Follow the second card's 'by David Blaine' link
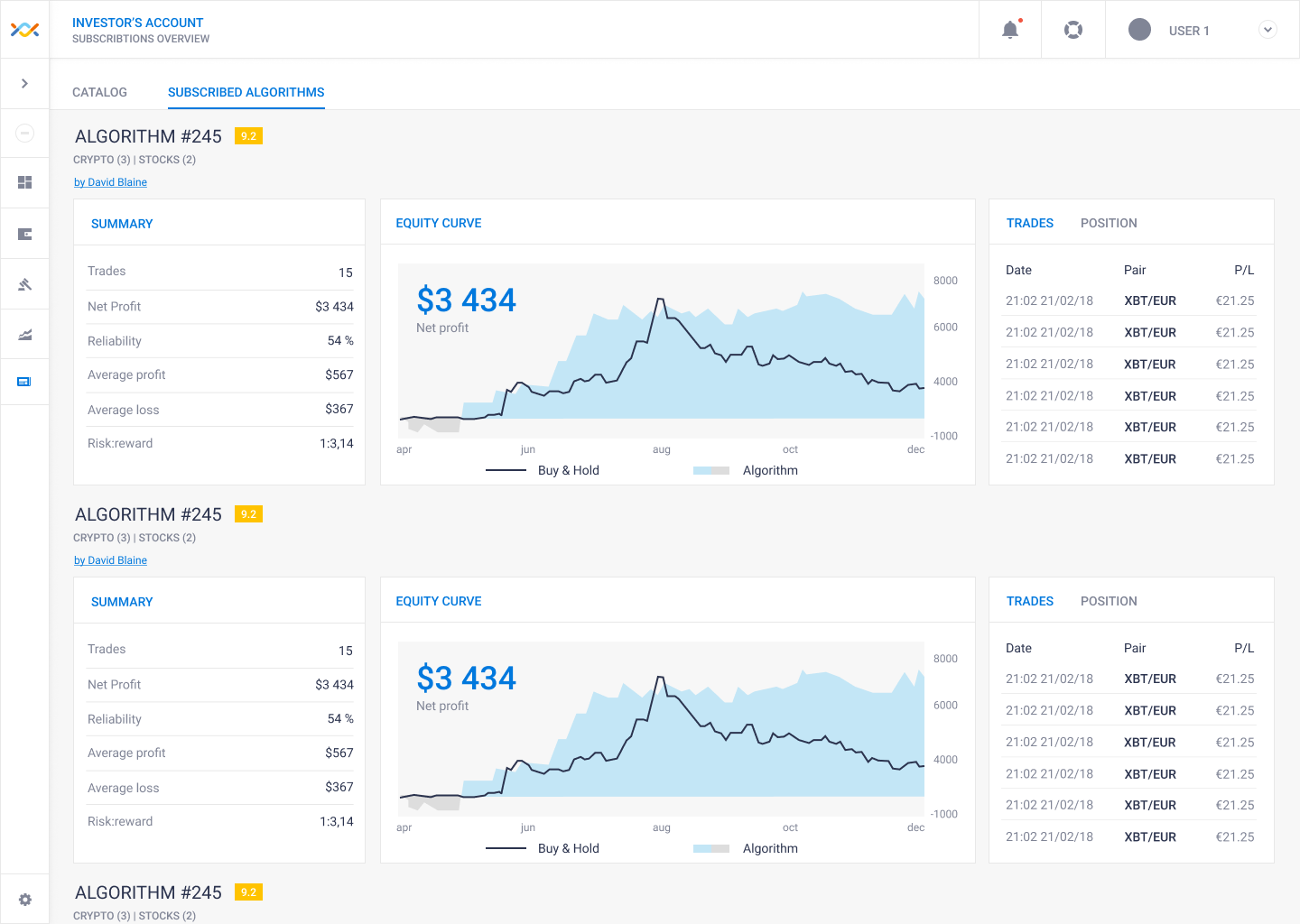The width and height of the screenshot is (1300, 924). pos(110,560)
